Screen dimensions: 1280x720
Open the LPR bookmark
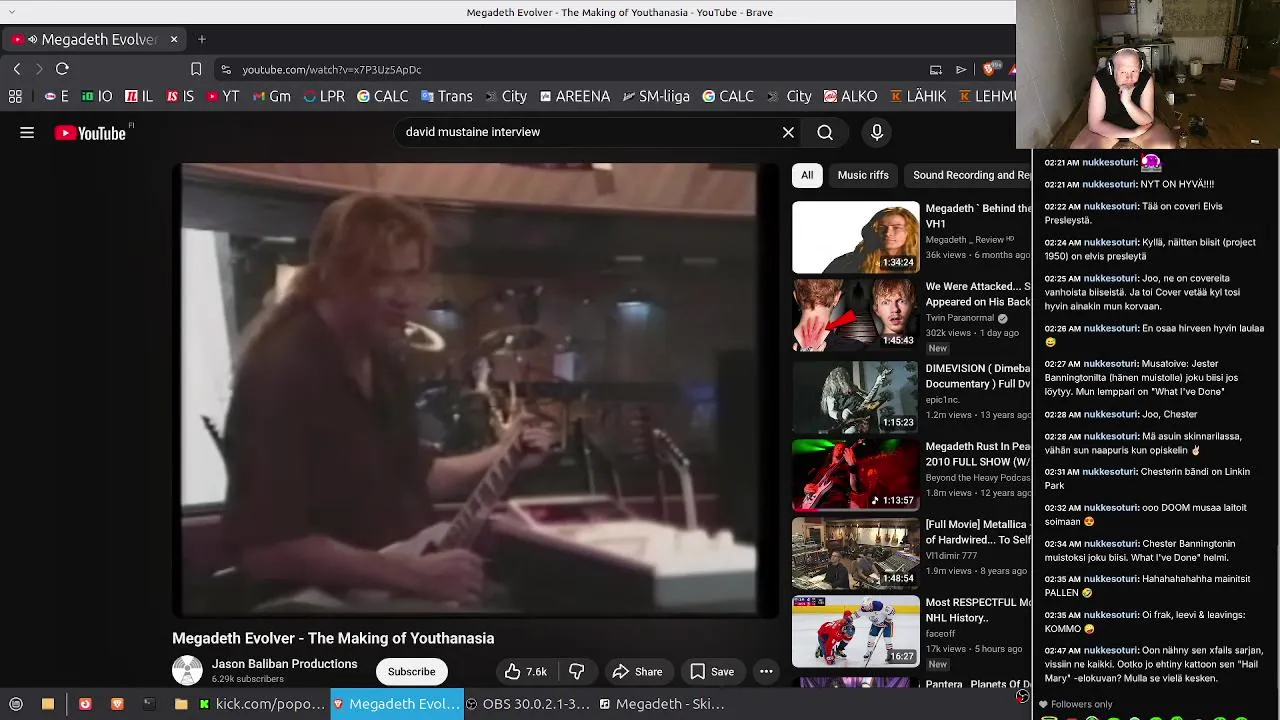pyautogui.click(x=324, y=97)
